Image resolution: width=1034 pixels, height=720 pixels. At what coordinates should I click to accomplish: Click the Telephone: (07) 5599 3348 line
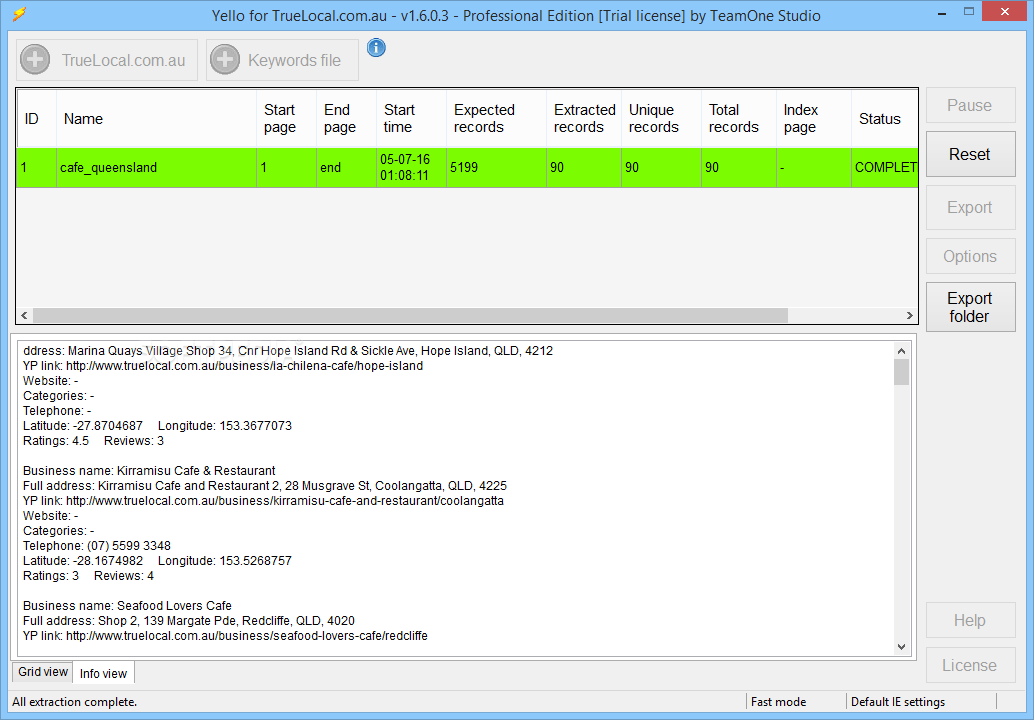[x=97, y=546]
